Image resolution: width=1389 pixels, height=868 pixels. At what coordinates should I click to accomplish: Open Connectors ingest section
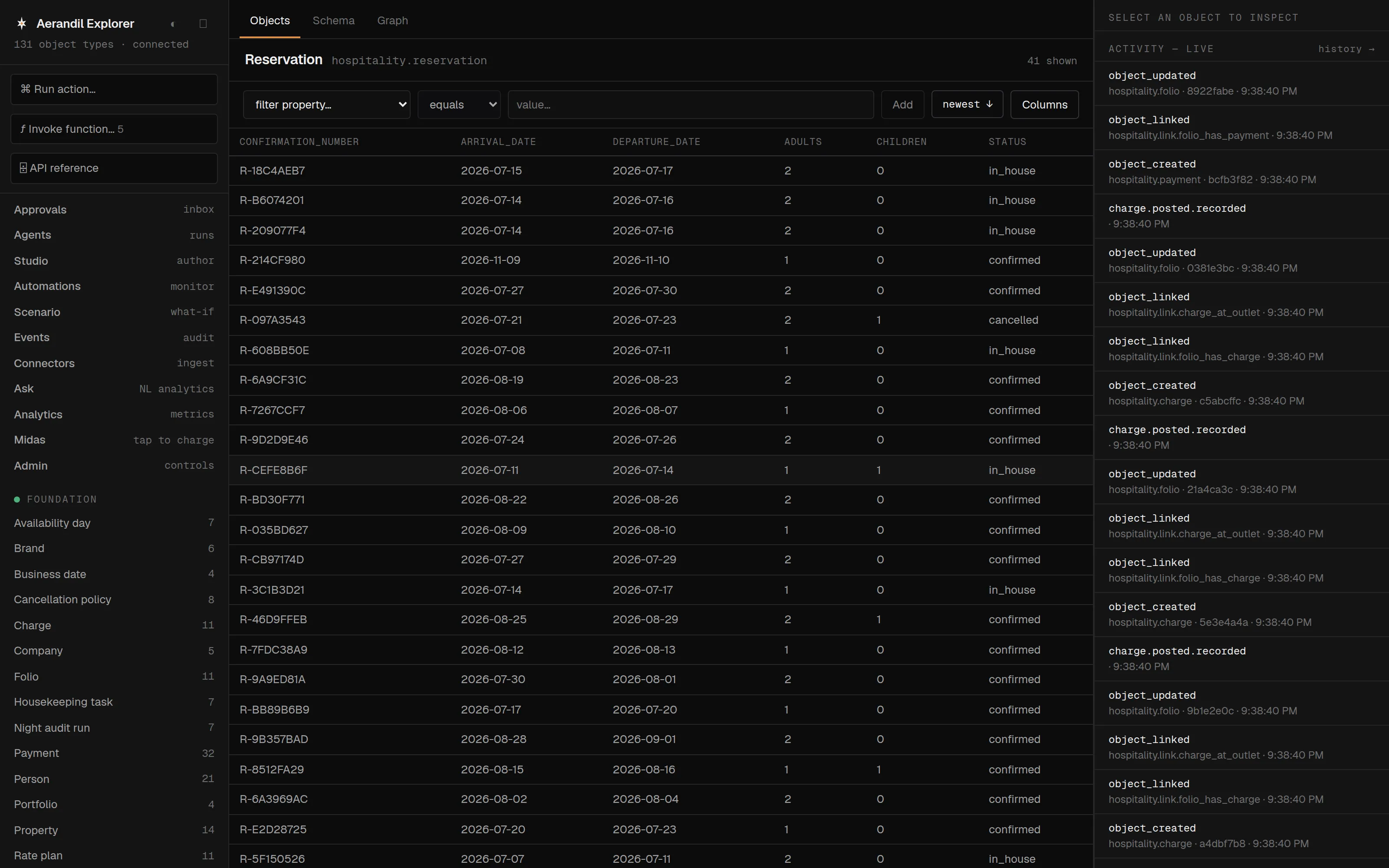(114, 363)
